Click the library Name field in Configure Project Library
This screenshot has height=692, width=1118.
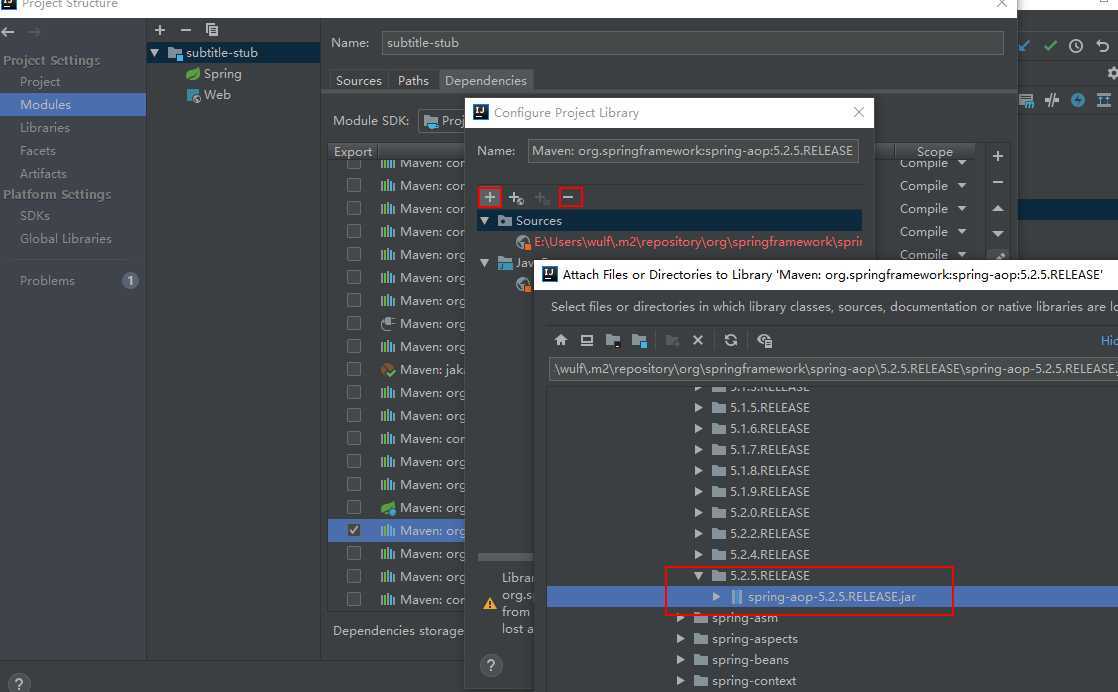point(693,151)
